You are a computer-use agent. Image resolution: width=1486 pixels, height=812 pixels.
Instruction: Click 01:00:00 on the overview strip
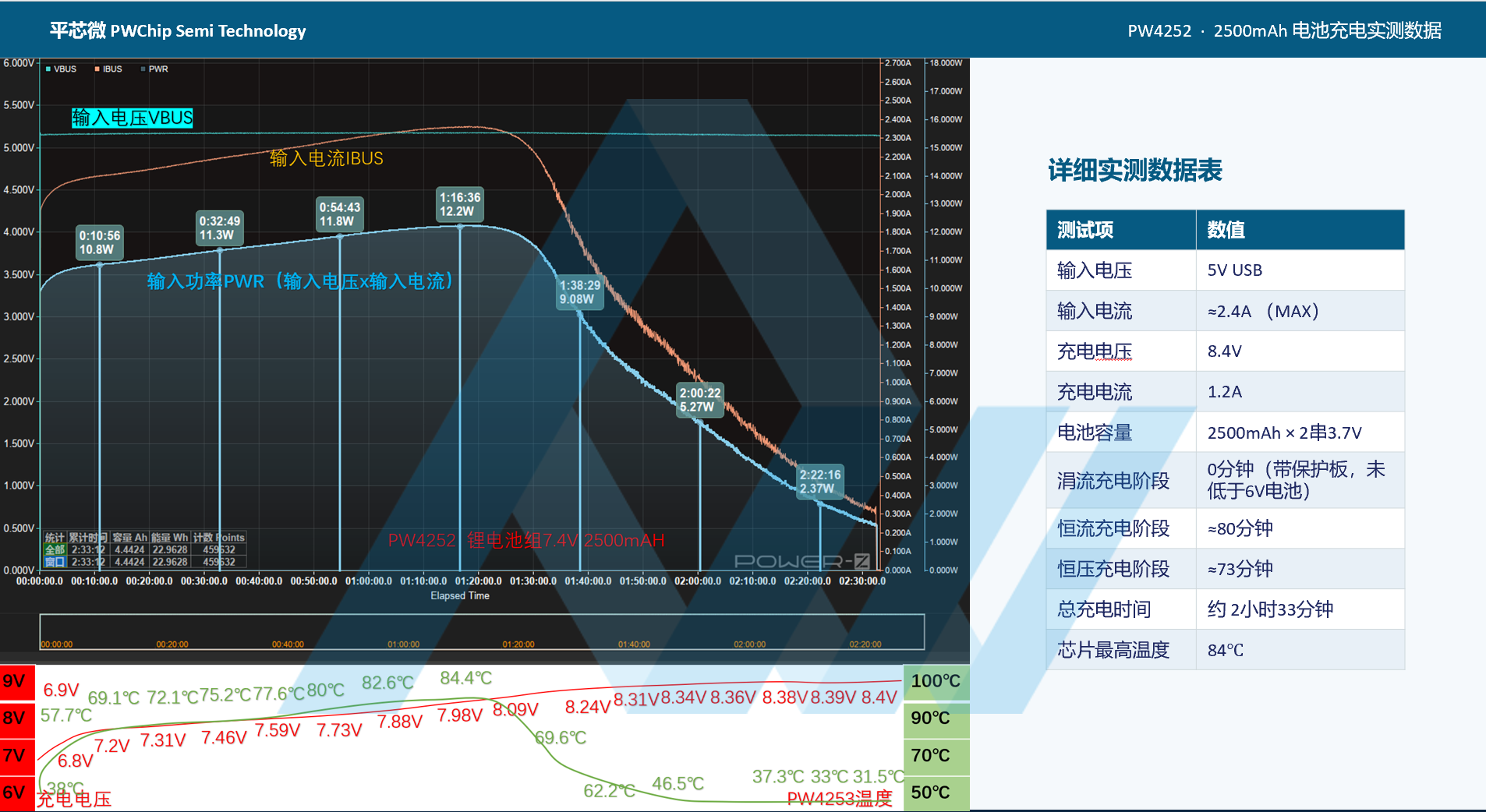(x=403, y=644)
